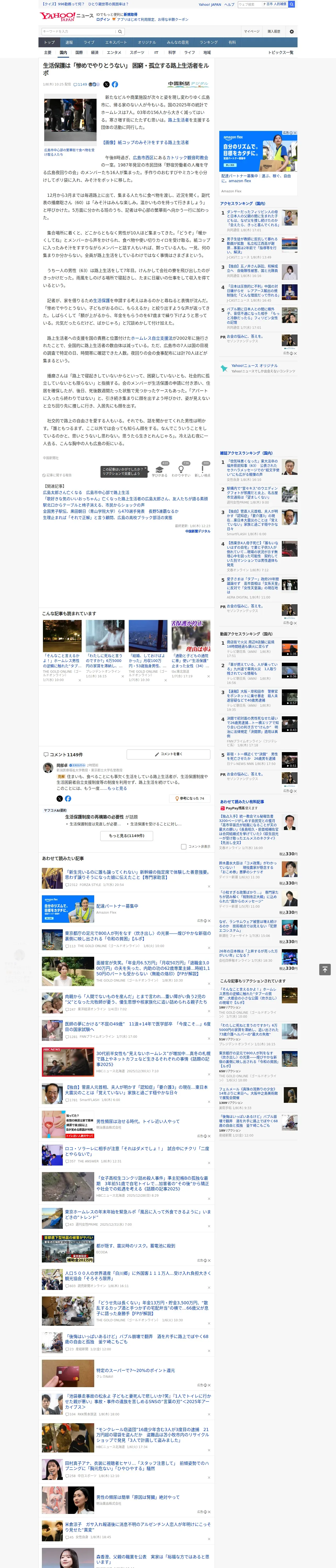The height and width of the screenshot is (1568, 336).
Task: Open the 速報 tab
Action: tap(69, 42)
